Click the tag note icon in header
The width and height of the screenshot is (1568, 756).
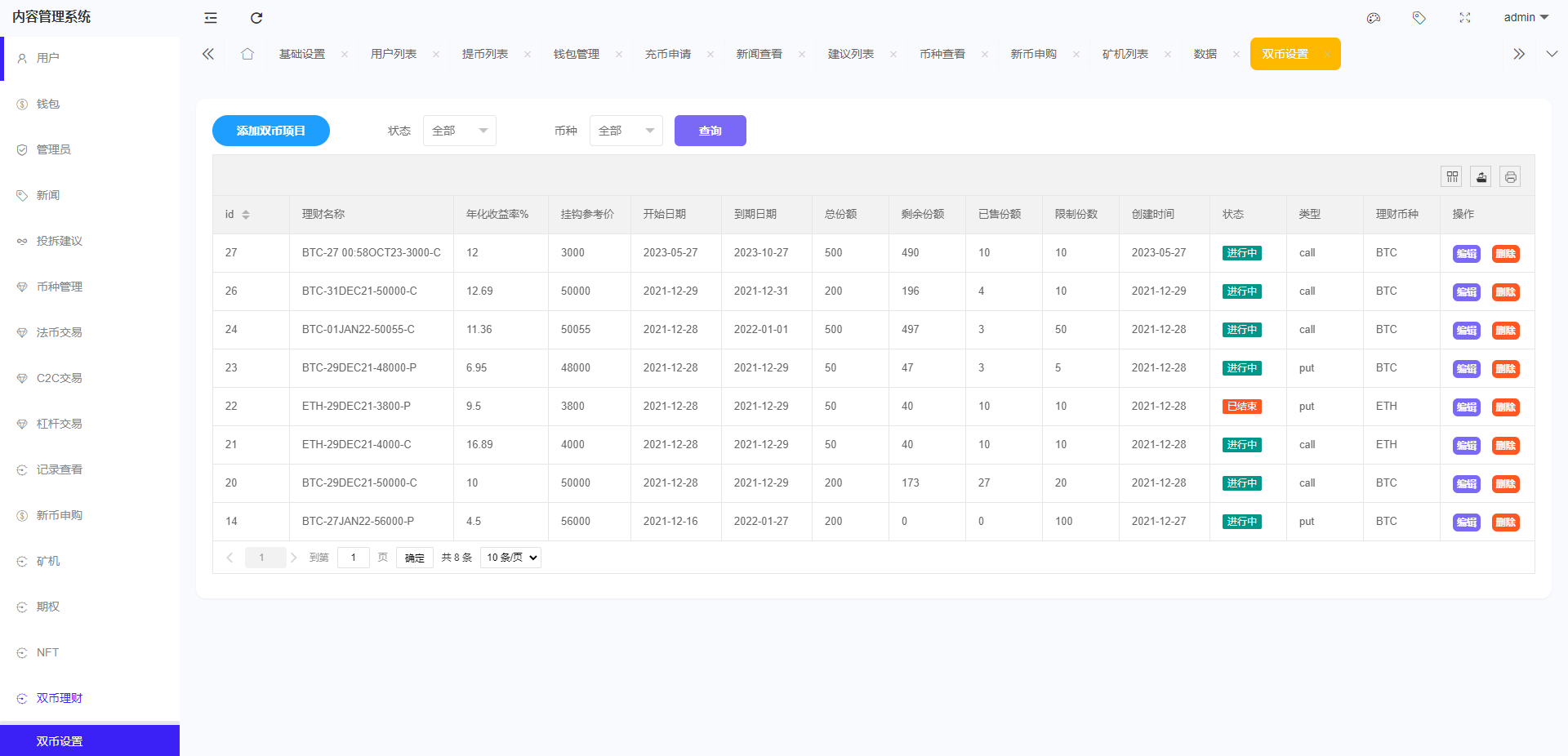[x=1419, y=18]
